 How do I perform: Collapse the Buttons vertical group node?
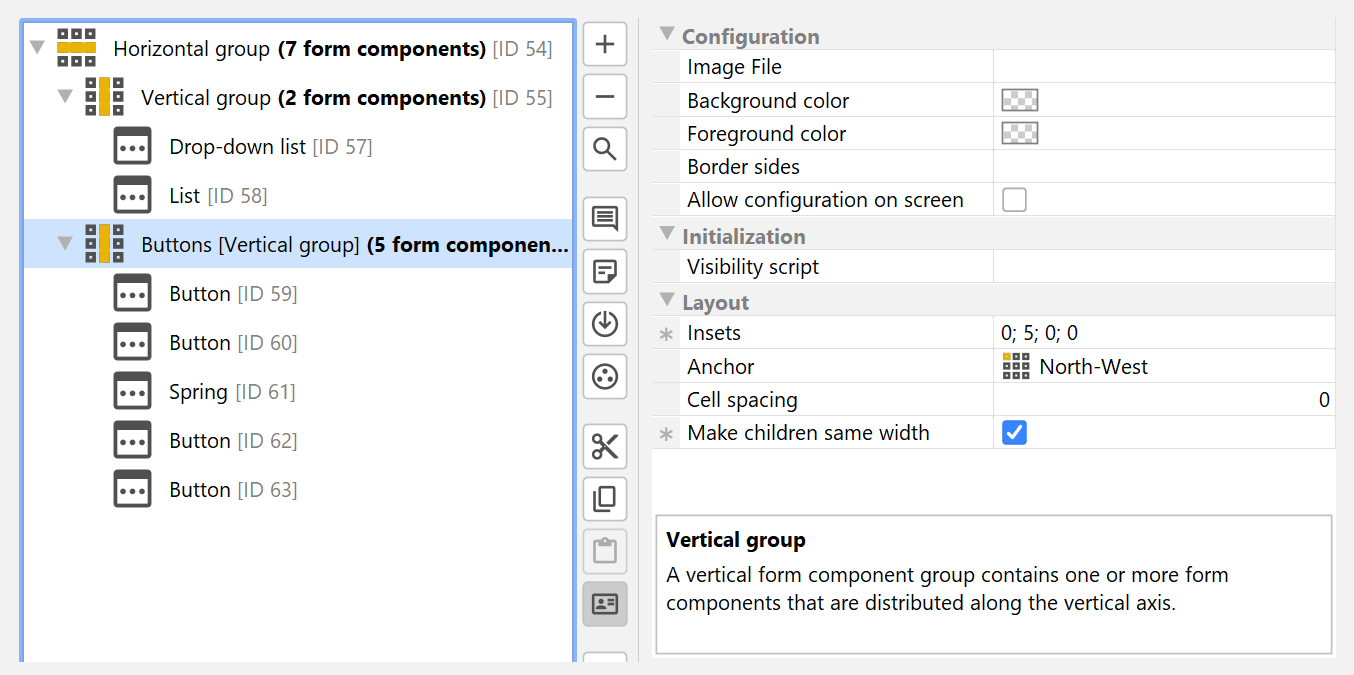pos(66,244)
